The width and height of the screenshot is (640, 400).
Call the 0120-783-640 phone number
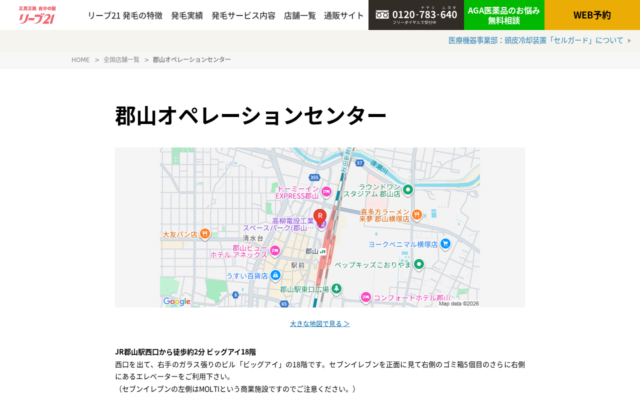pos(416,15)
